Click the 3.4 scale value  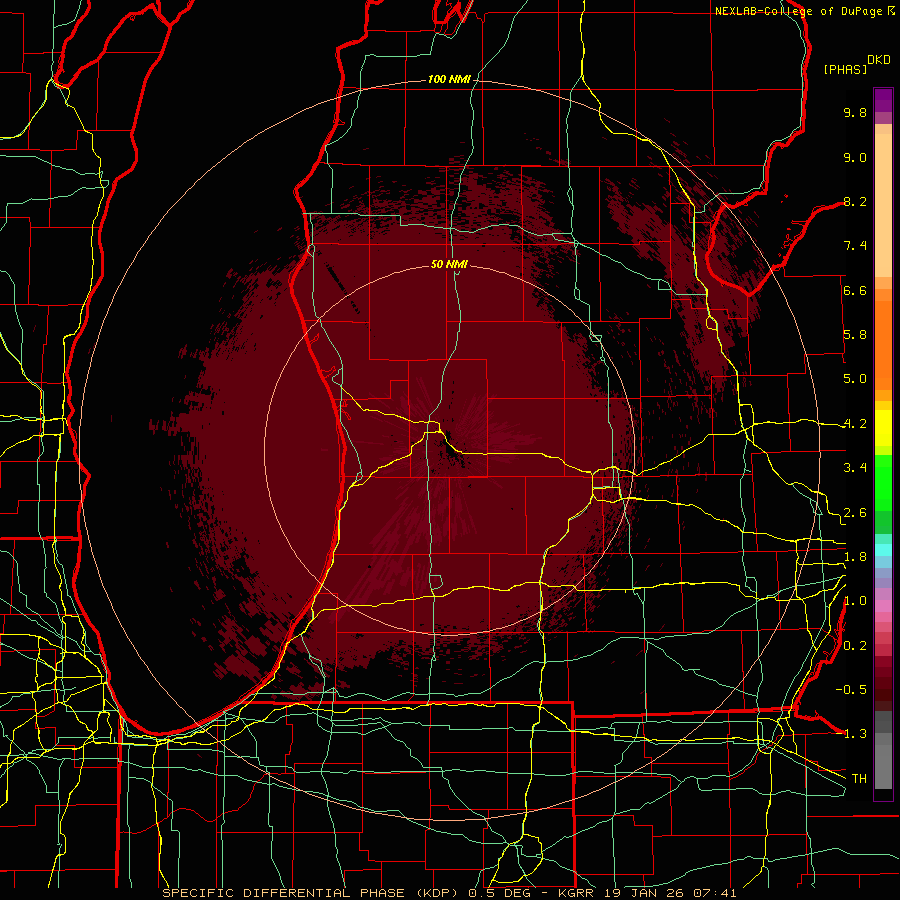click(855, 468)
